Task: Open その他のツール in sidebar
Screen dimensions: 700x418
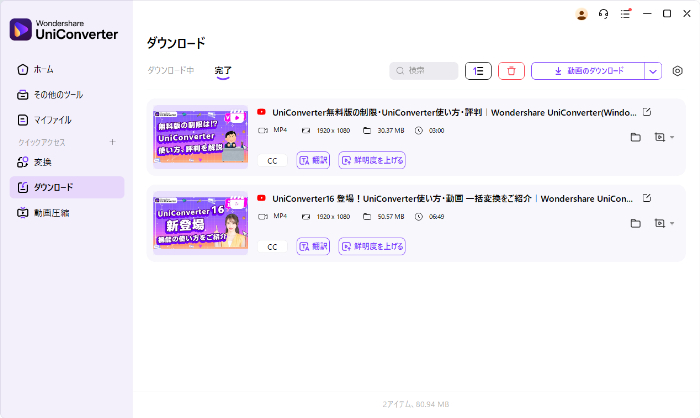Action: pyautogui.click(x=67, y=95)
